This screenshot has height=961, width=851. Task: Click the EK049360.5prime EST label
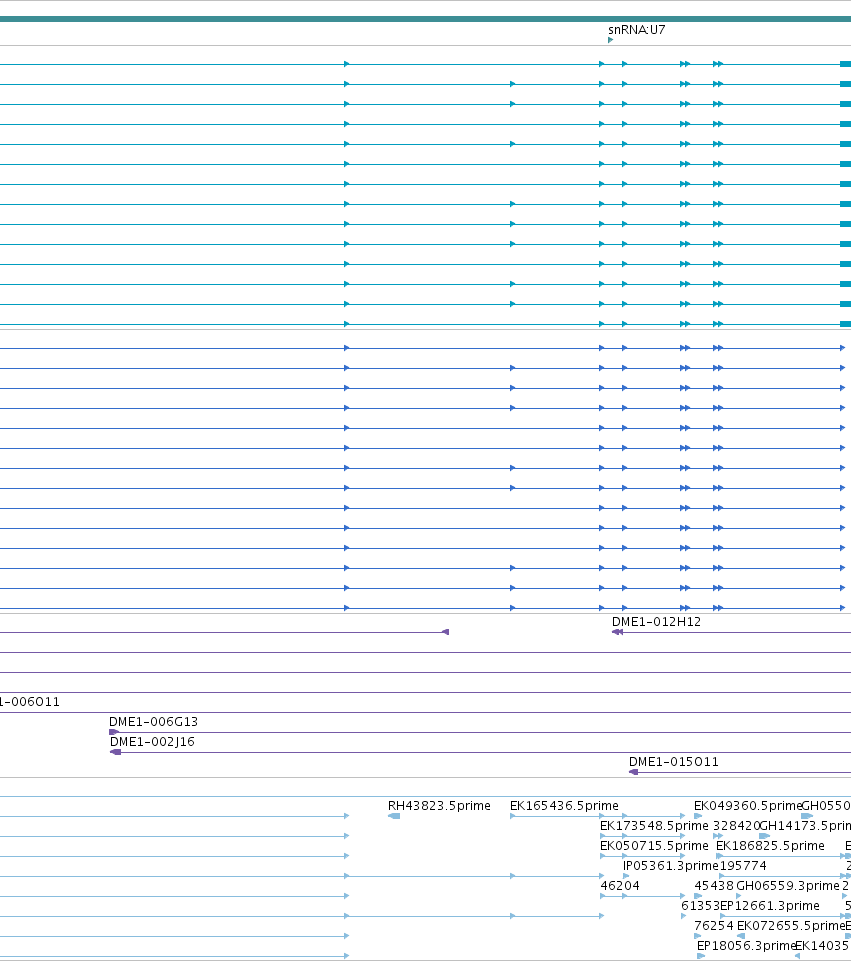747,806
